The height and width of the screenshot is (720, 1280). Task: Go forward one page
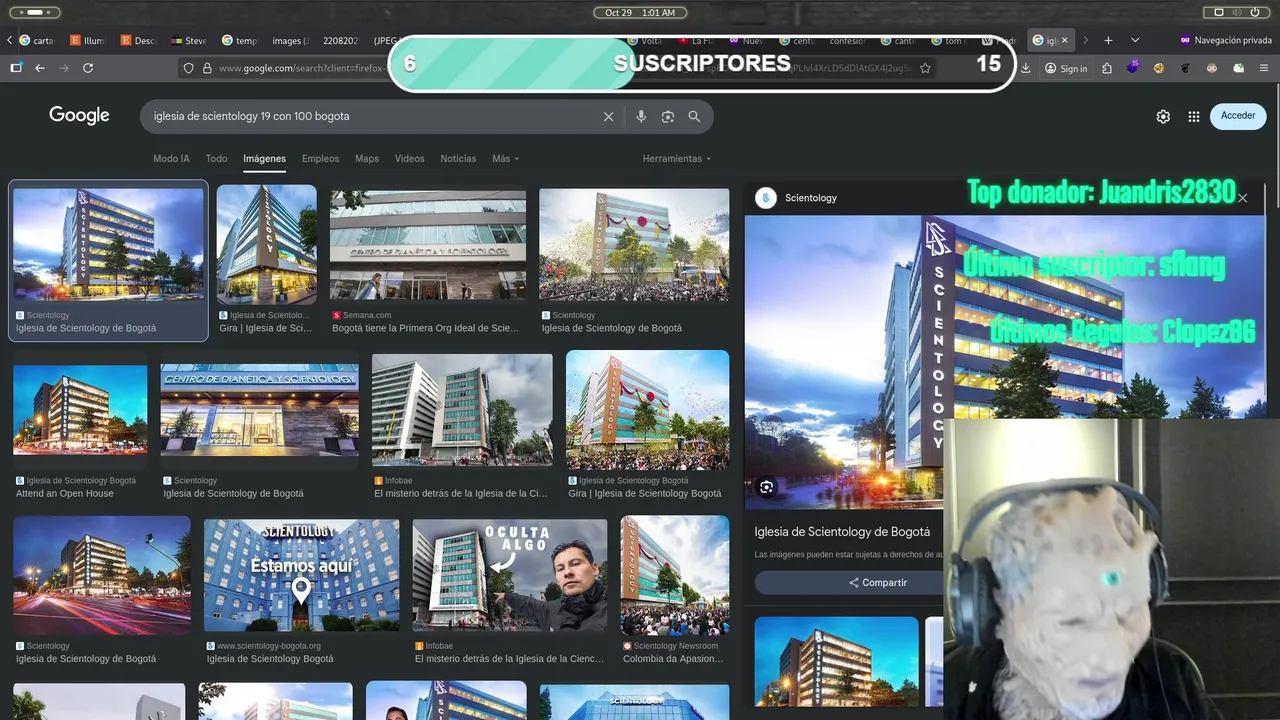(64, 68)
